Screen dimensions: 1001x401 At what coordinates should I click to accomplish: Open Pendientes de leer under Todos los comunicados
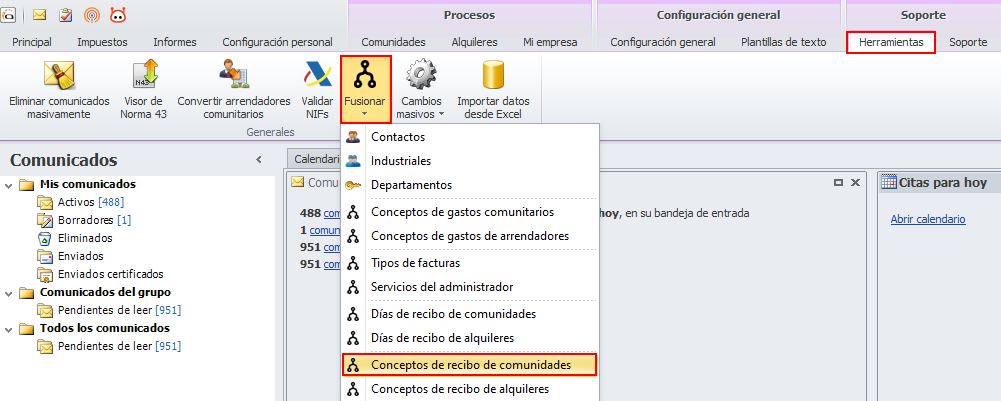[119, 346]
